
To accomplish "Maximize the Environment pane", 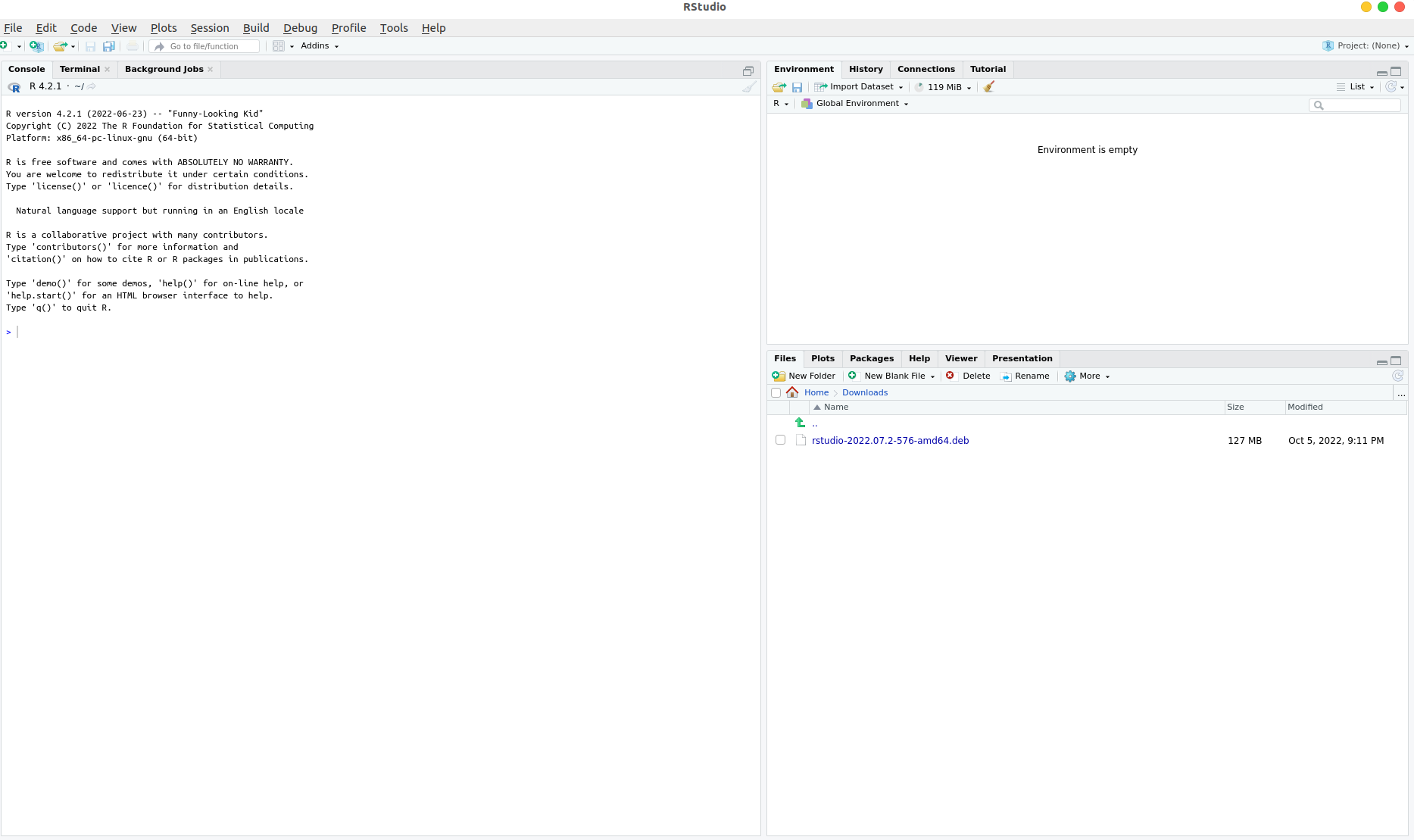I will click(x=1396, y=71).
